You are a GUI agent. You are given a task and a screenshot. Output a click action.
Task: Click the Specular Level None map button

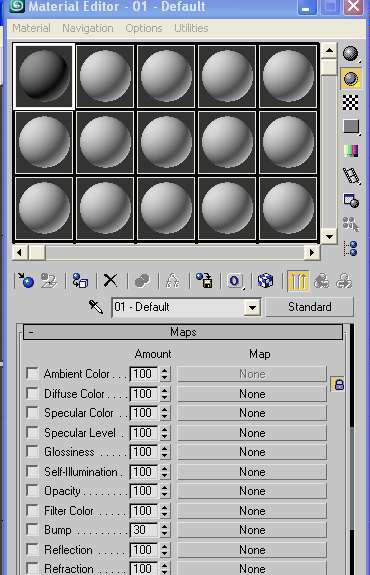pyautogui.click(x=252, y=433)
